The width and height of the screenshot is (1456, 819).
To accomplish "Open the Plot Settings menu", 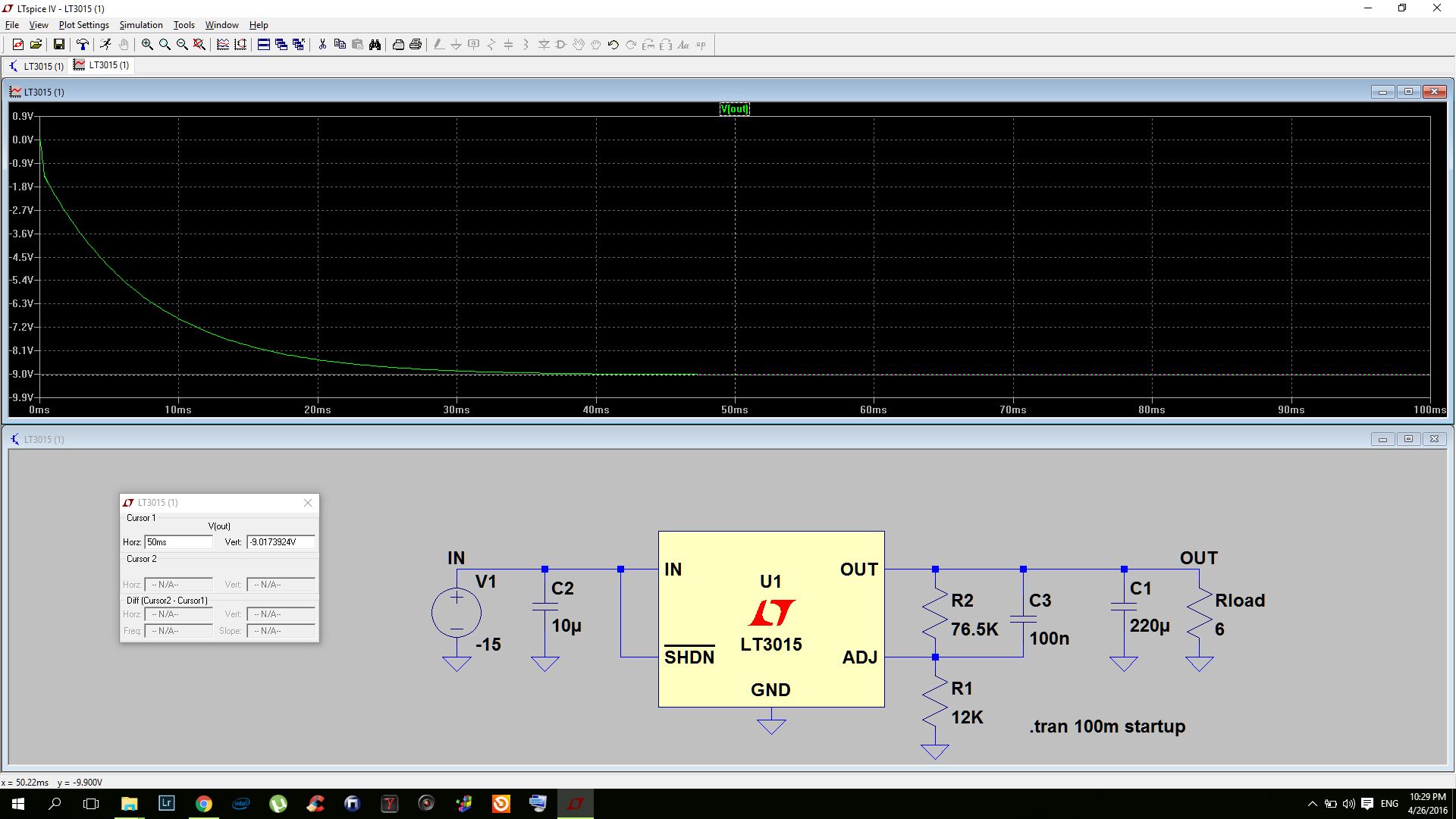I will click(x=84, y=25).
